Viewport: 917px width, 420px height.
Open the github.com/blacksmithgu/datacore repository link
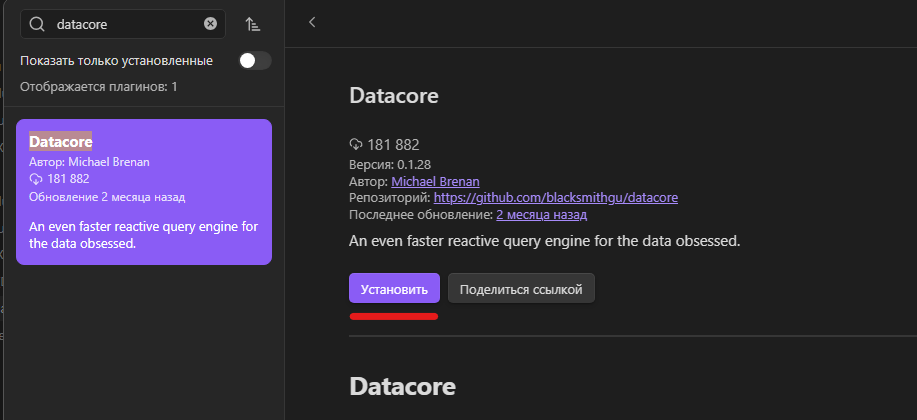click(x=556, y=198)
